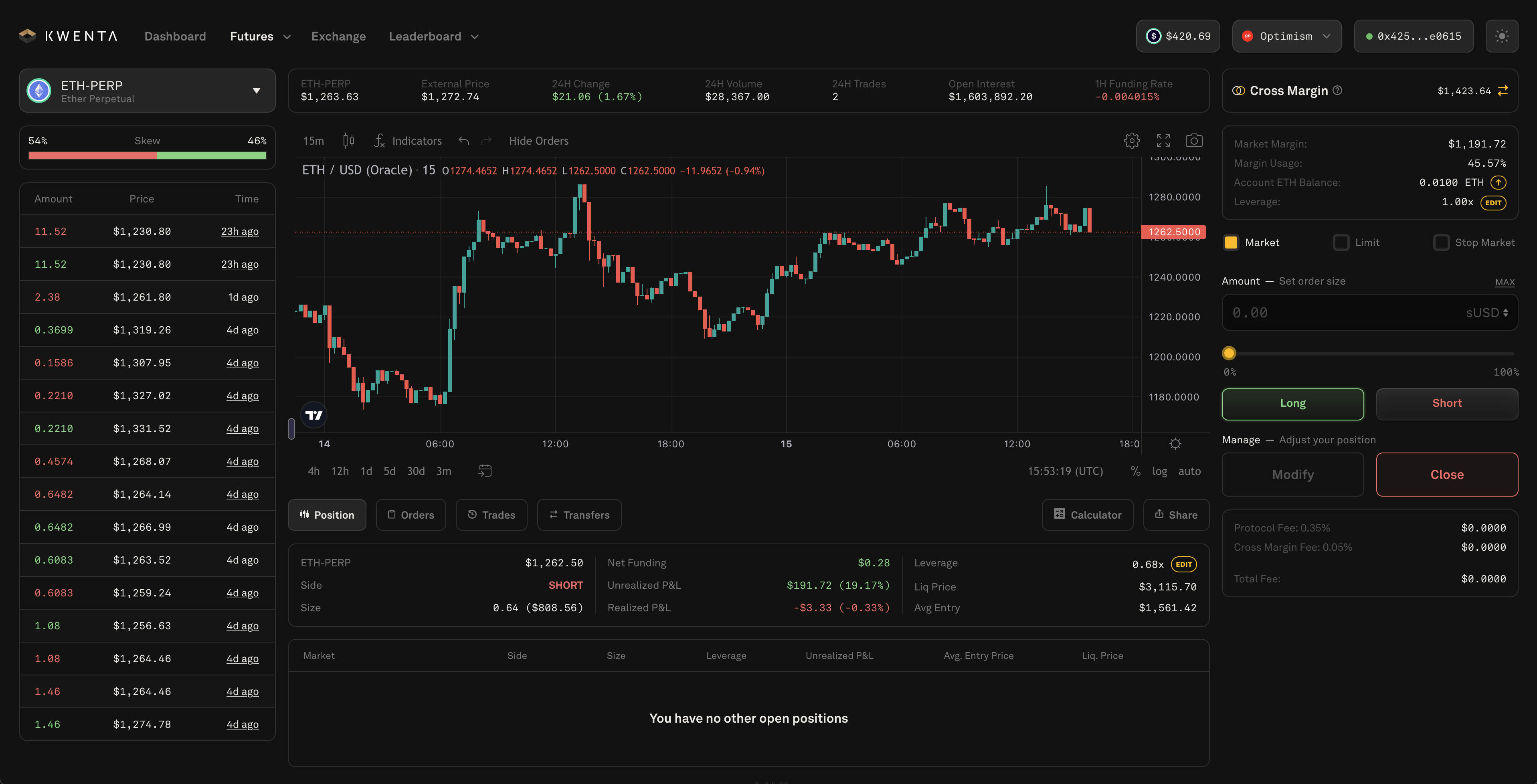1537x784 pixels.
Task: Go to Dashboard page
Action: [x=175, y=36]
